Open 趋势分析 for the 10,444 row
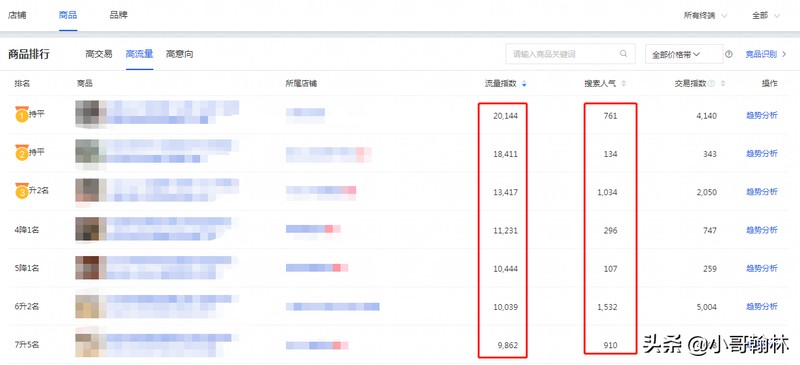The image size is (800, 365). (x=762, y=269)
